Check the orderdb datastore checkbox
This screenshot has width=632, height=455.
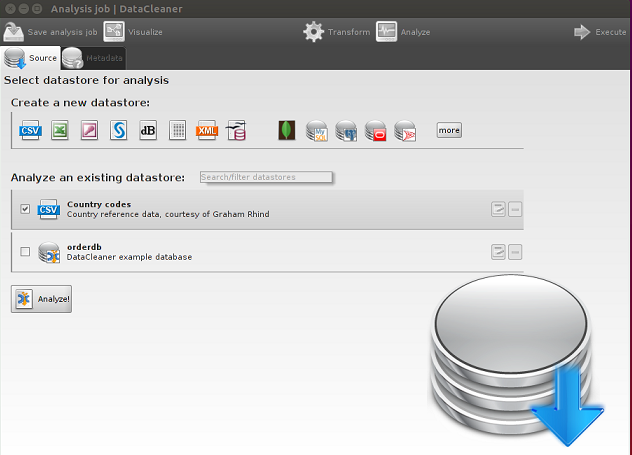[x=25, y=251]
